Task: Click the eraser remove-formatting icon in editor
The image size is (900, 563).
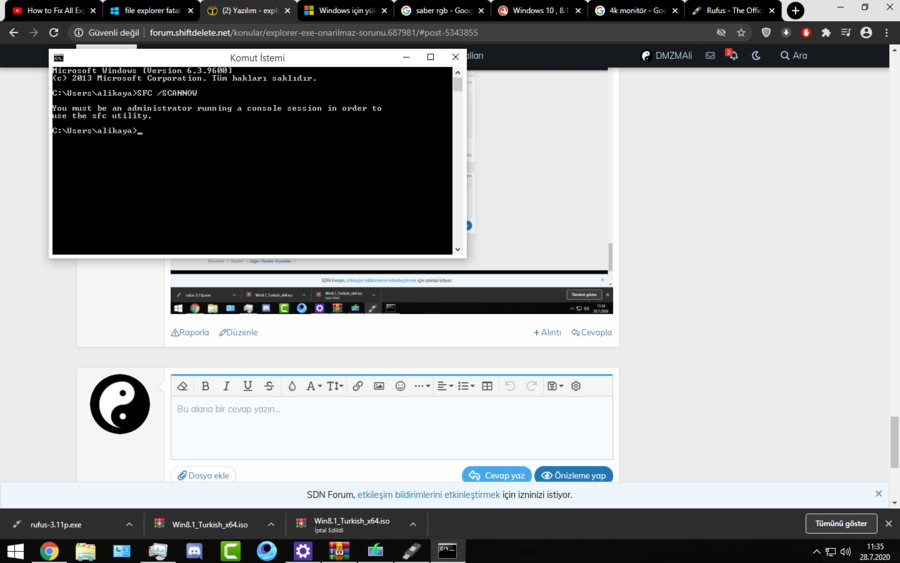Action: [183, 386]
